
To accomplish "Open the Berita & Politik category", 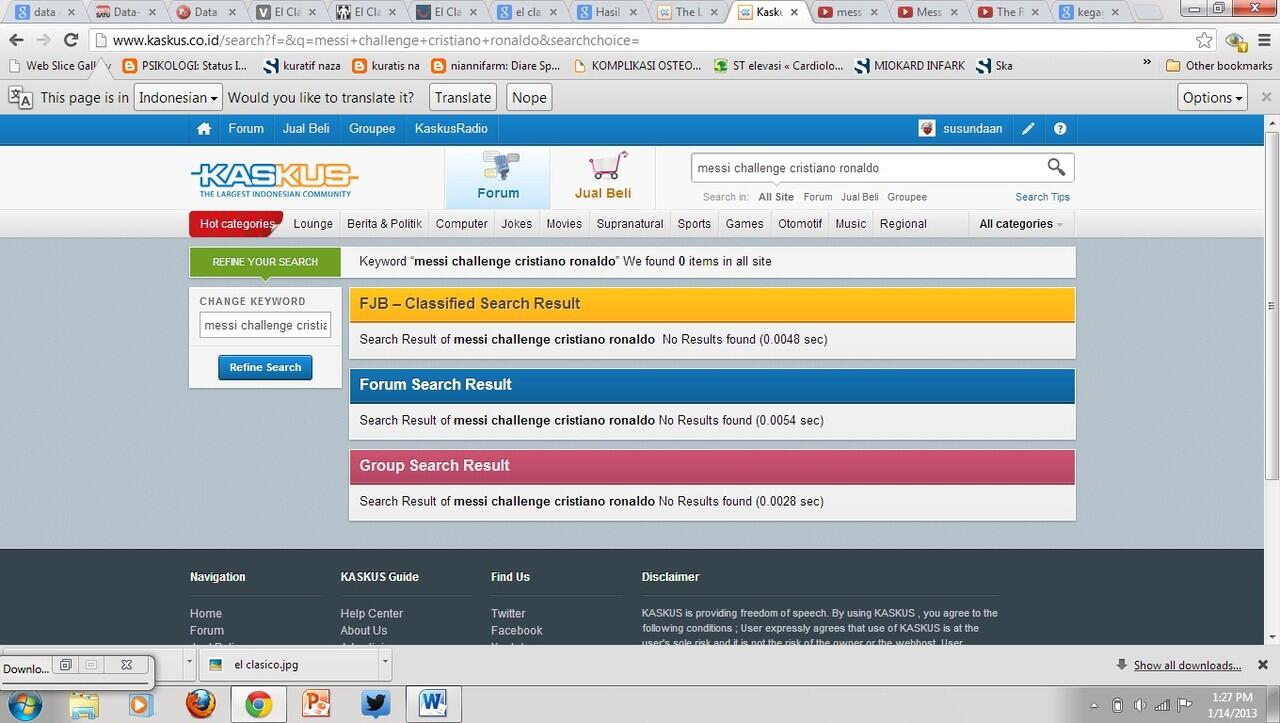I will (384, 224).
